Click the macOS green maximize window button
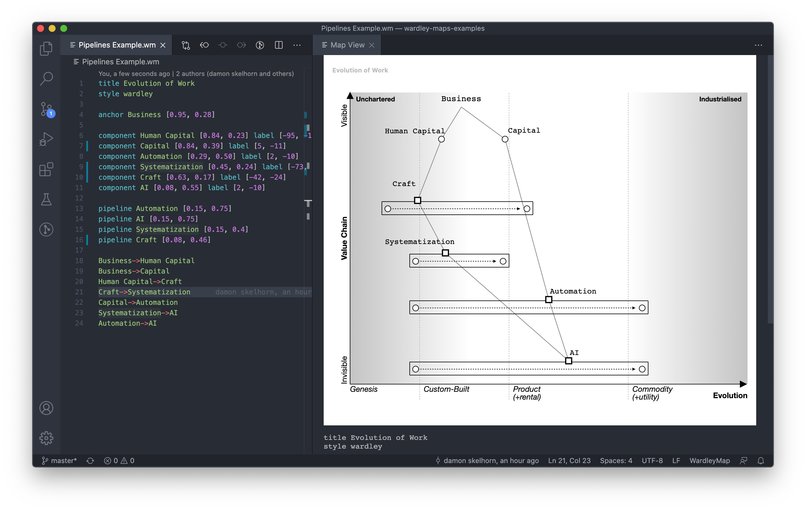806x510 pixels. [x=64, y=28]
